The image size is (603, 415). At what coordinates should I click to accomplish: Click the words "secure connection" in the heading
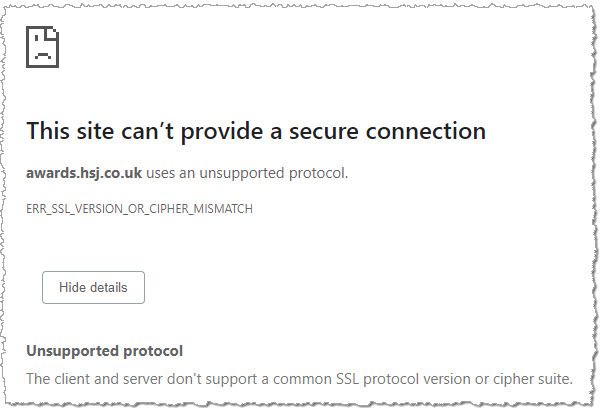click(x=387, y=131)
